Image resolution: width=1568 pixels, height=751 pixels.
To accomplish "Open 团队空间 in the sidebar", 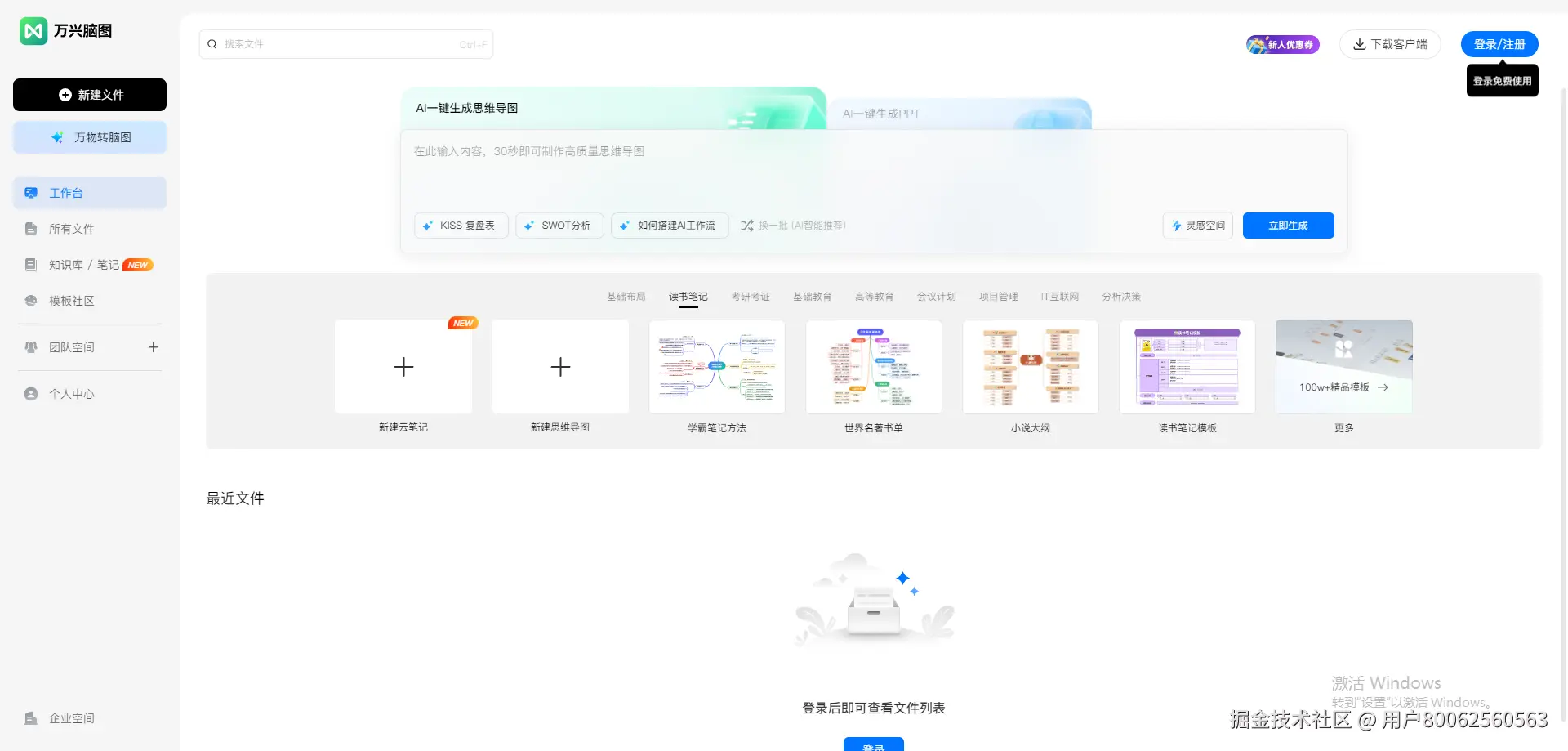I will click(72, 347).
